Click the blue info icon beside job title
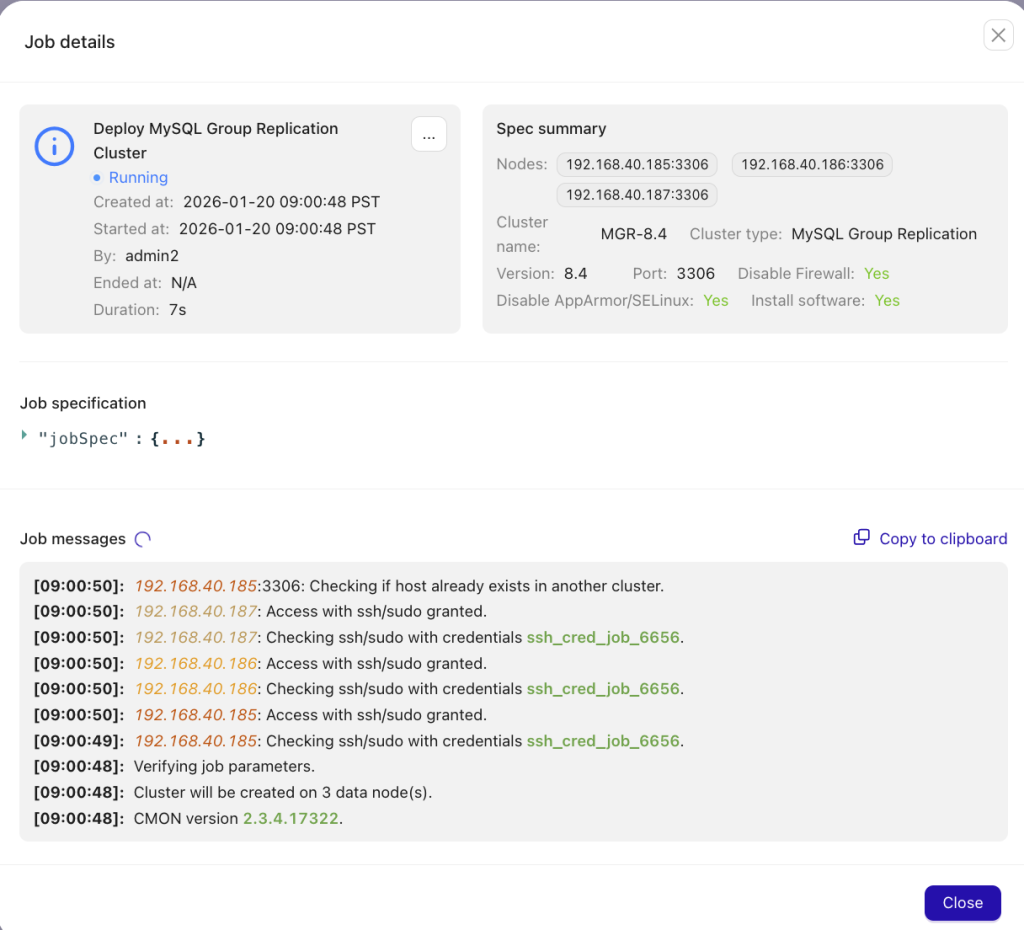1024x930 pixels. (x=54, y=146)
